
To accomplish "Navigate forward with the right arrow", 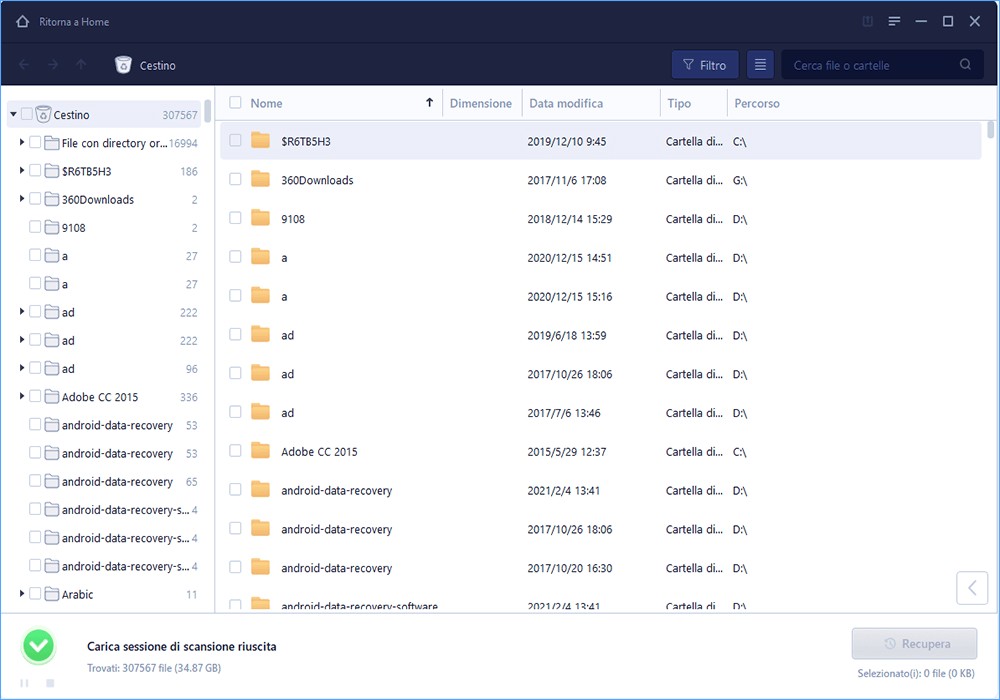I will (53, 64).
